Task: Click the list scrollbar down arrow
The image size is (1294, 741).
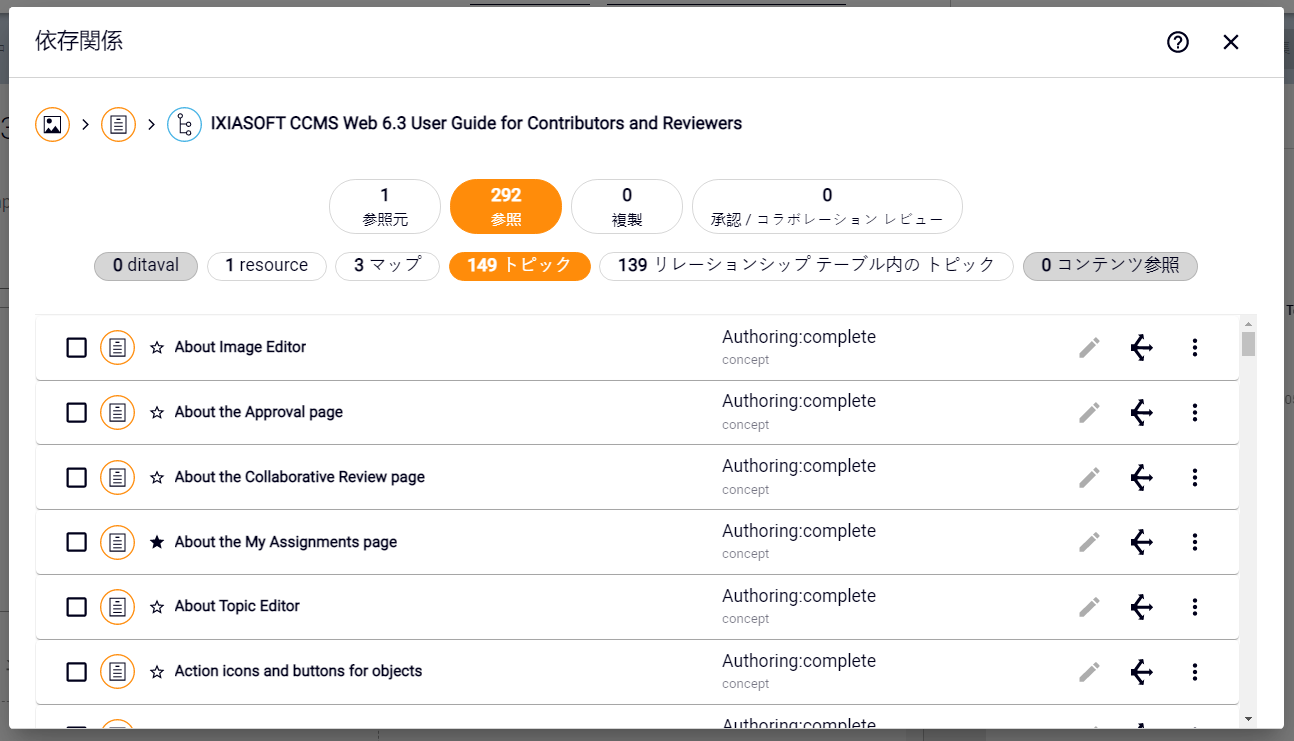Action: pos(1248,719)
